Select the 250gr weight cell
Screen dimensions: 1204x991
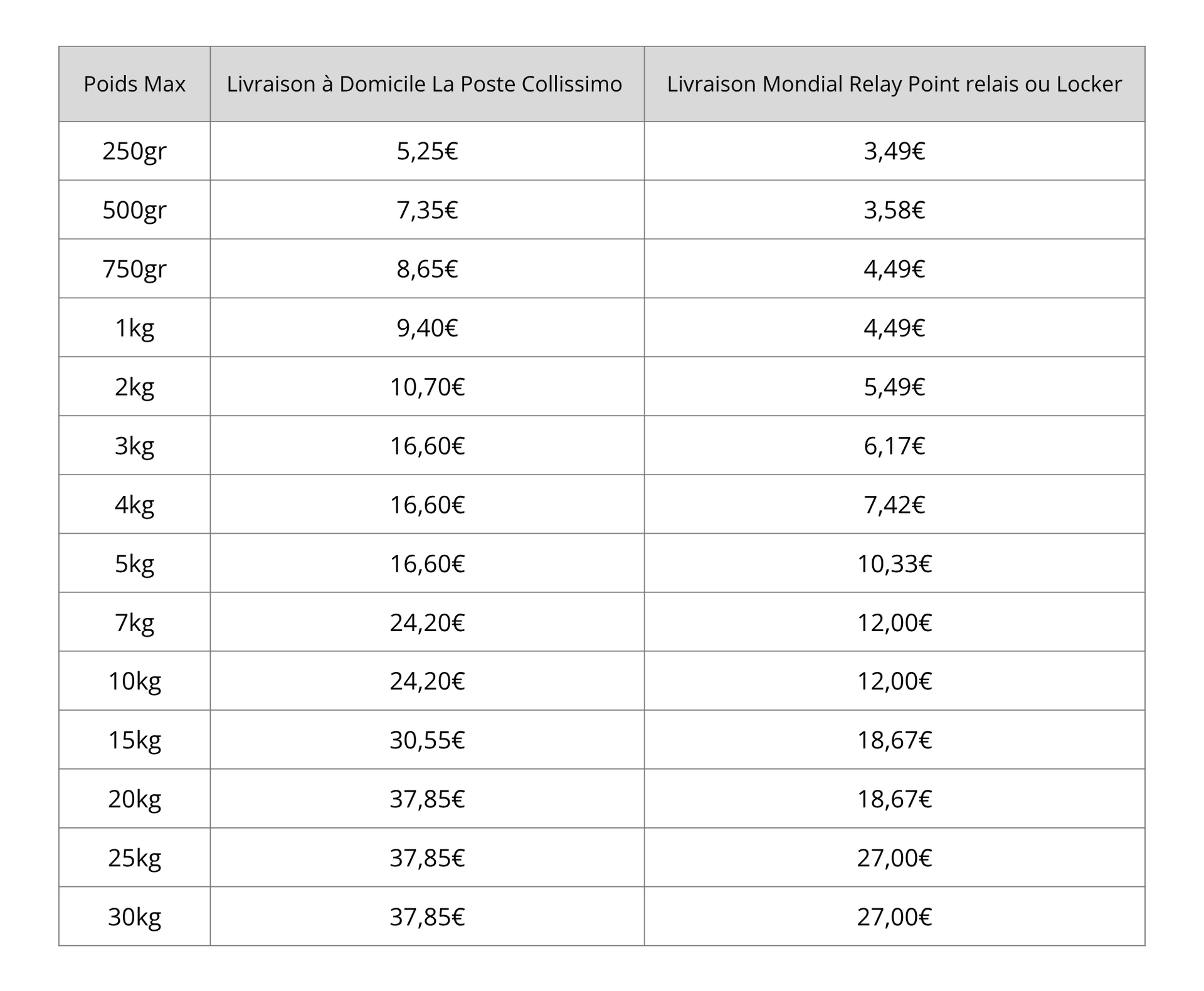click(134, 151)
